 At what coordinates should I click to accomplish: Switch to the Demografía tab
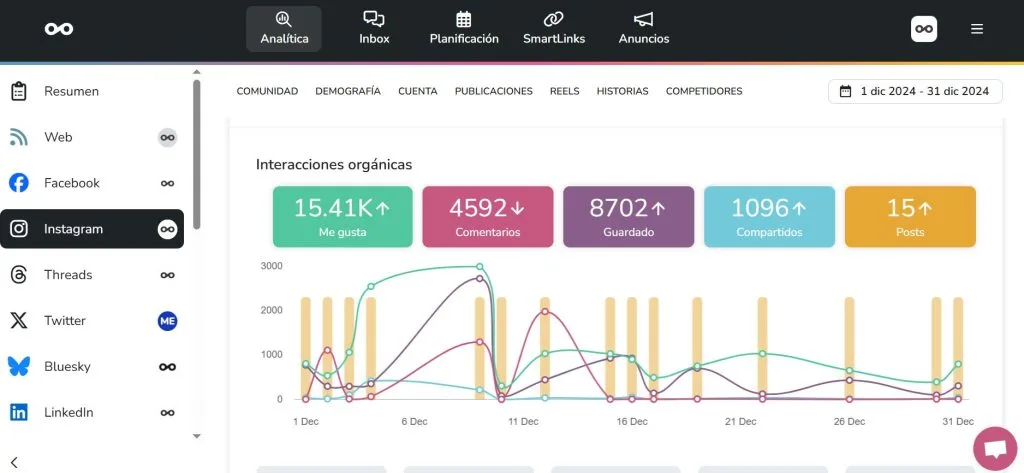click(x=347, y=91)
